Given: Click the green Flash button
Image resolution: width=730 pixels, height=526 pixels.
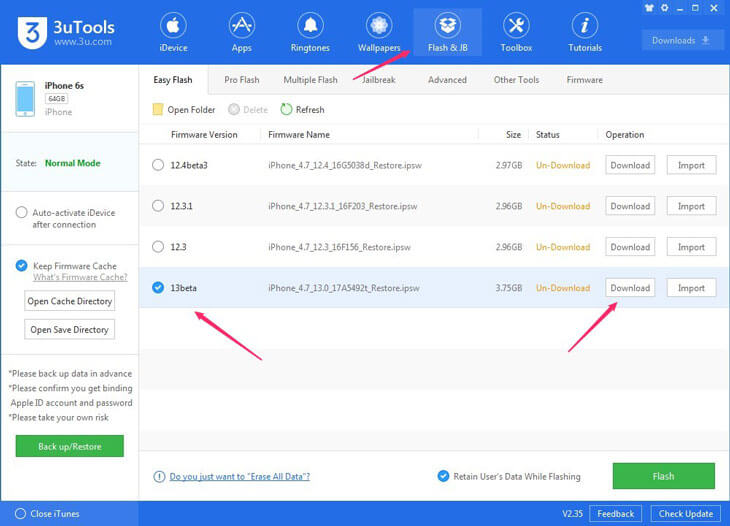Looking at the screenshot, I should [663, 476].
